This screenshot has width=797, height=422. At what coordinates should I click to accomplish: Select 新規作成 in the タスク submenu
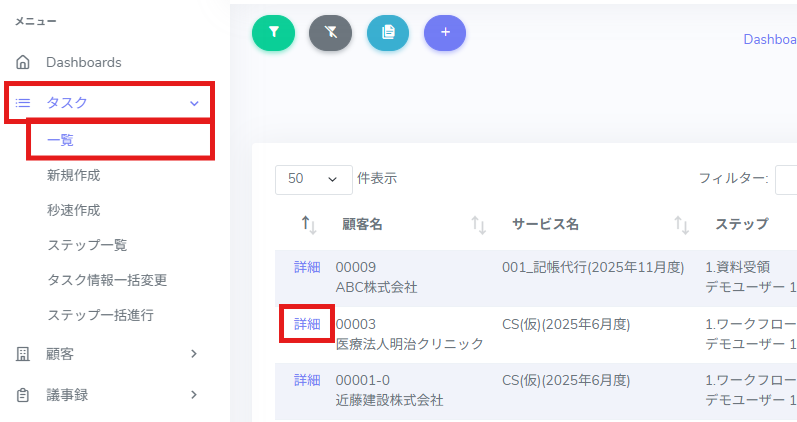tap(73, 175)
